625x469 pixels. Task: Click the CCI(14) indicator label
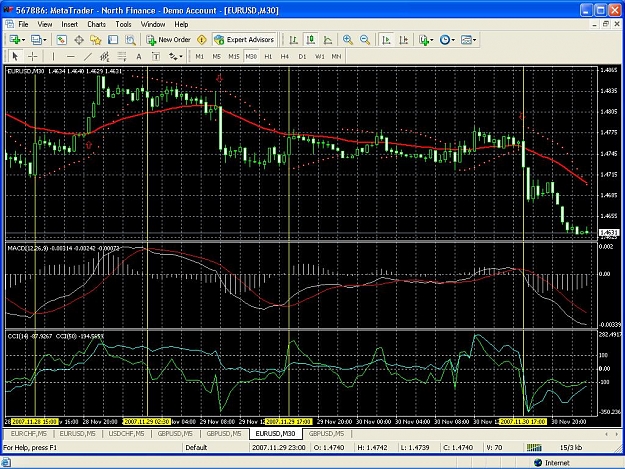[30, 336]
